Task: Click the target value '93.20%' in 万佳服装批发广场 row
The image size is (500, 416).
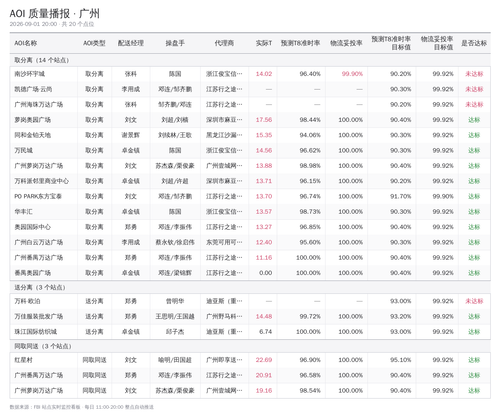Action: pyautogui.click(x=401, y=316)
